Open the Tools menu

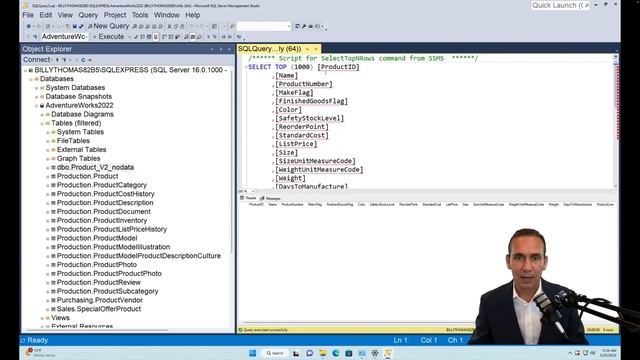pos(140,15)
